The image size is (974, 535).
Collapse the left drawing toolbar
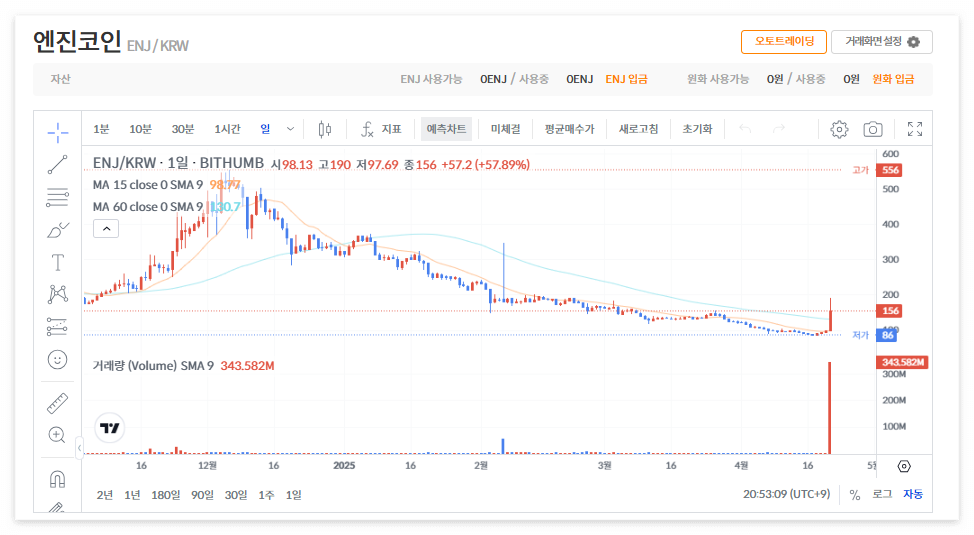coord(79,447)
